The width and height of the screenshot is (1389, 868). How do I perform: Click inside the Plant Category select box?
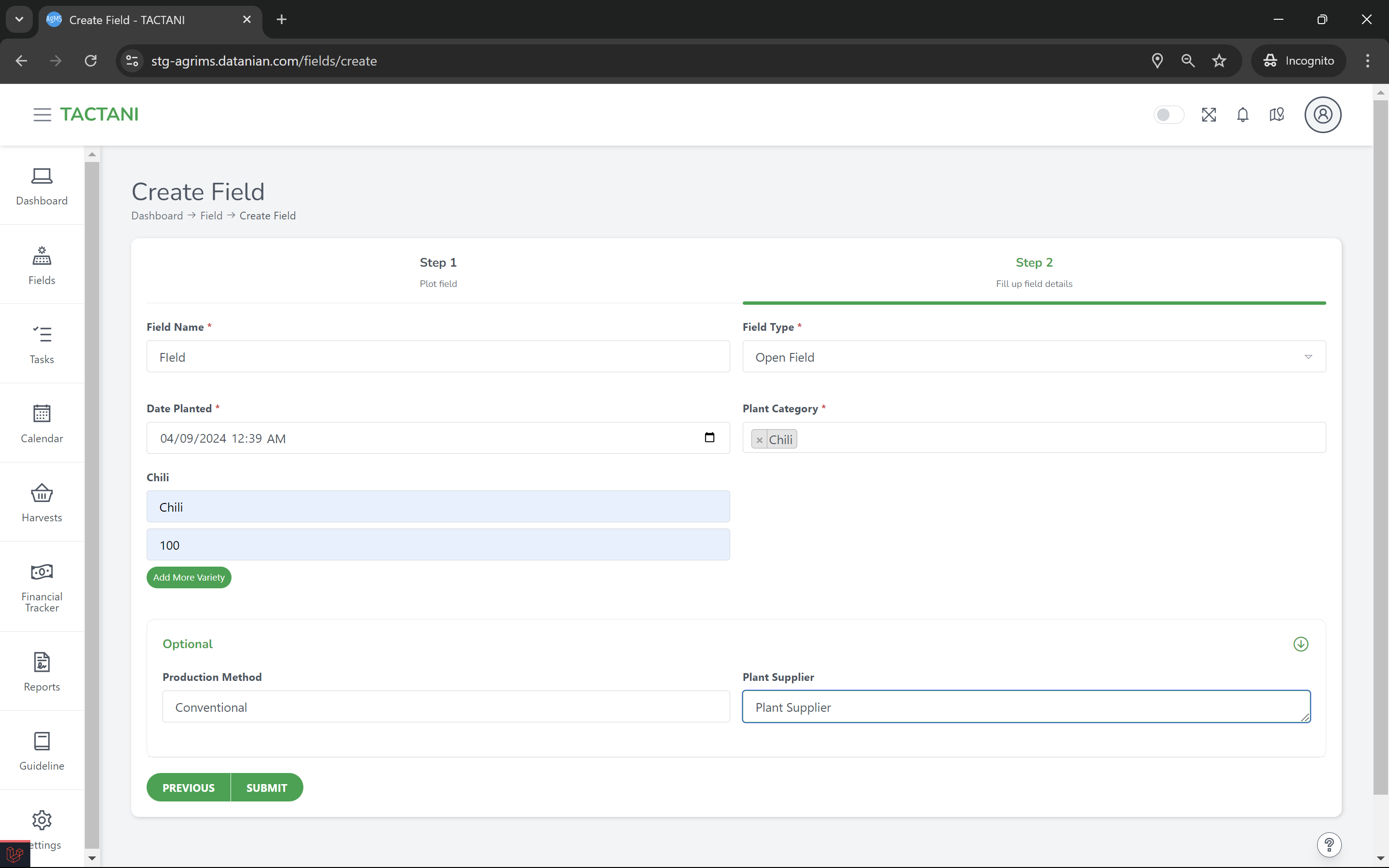coord(1034,438)
